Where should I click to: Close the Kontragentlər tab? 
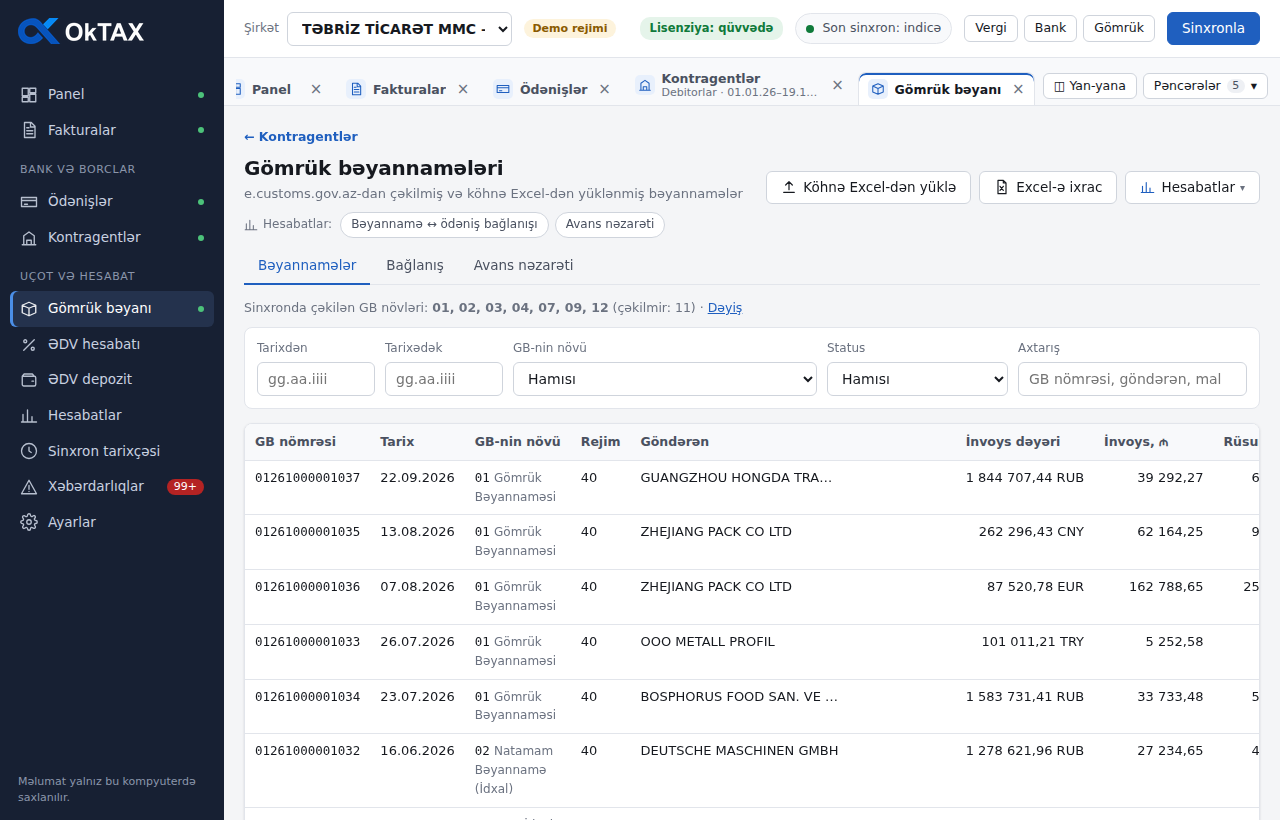pyautogui.click(x=838, y=85)
